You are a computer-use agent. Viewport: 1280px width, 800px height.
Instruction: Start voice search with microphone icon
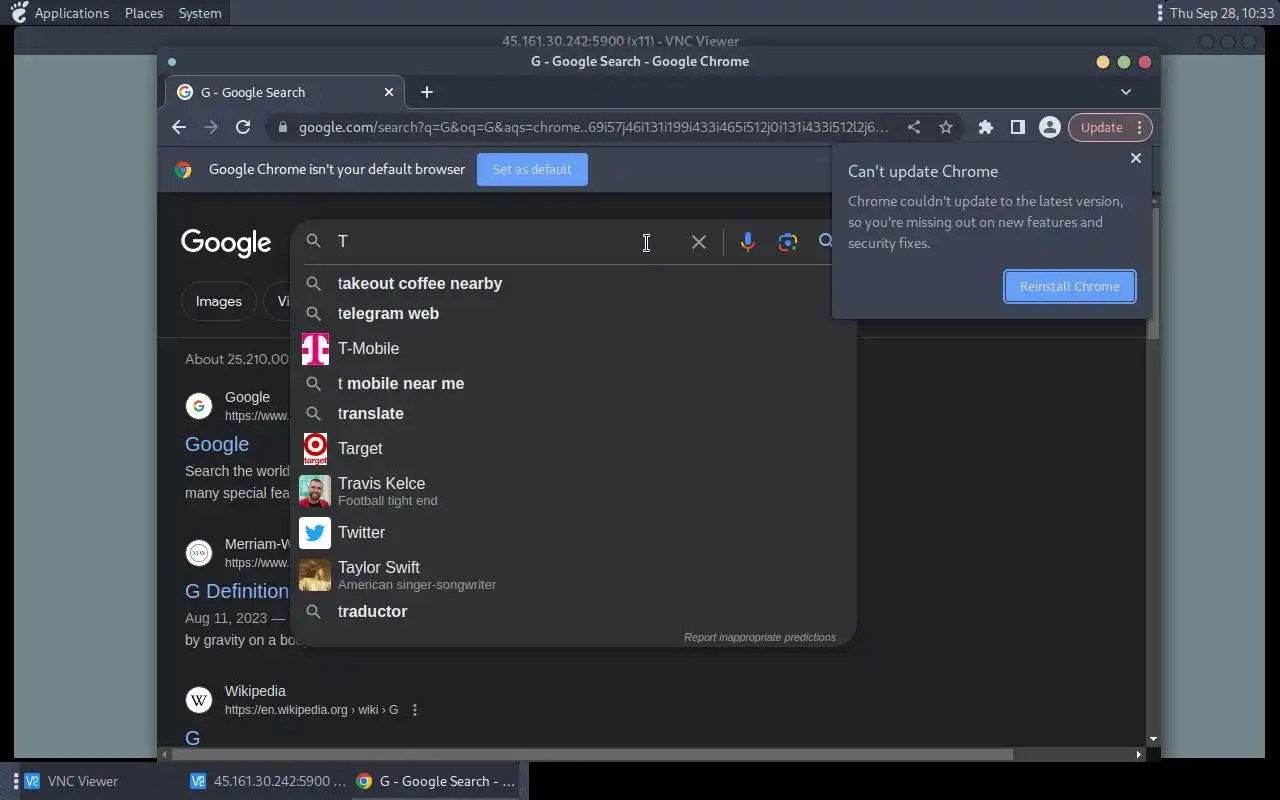(x=747, y=242)
